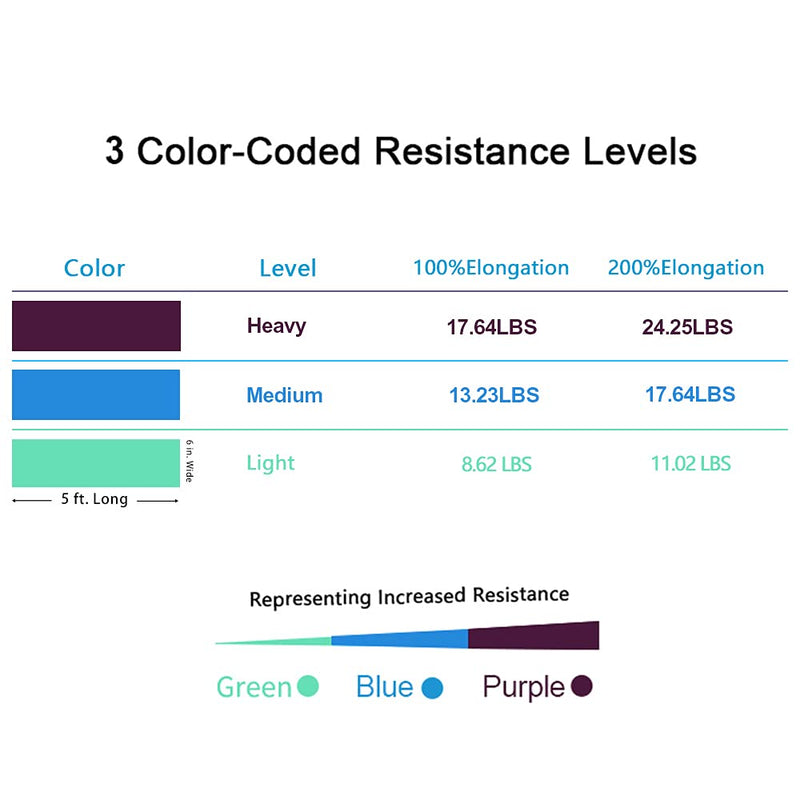Click the Color column header

[94, 268]
